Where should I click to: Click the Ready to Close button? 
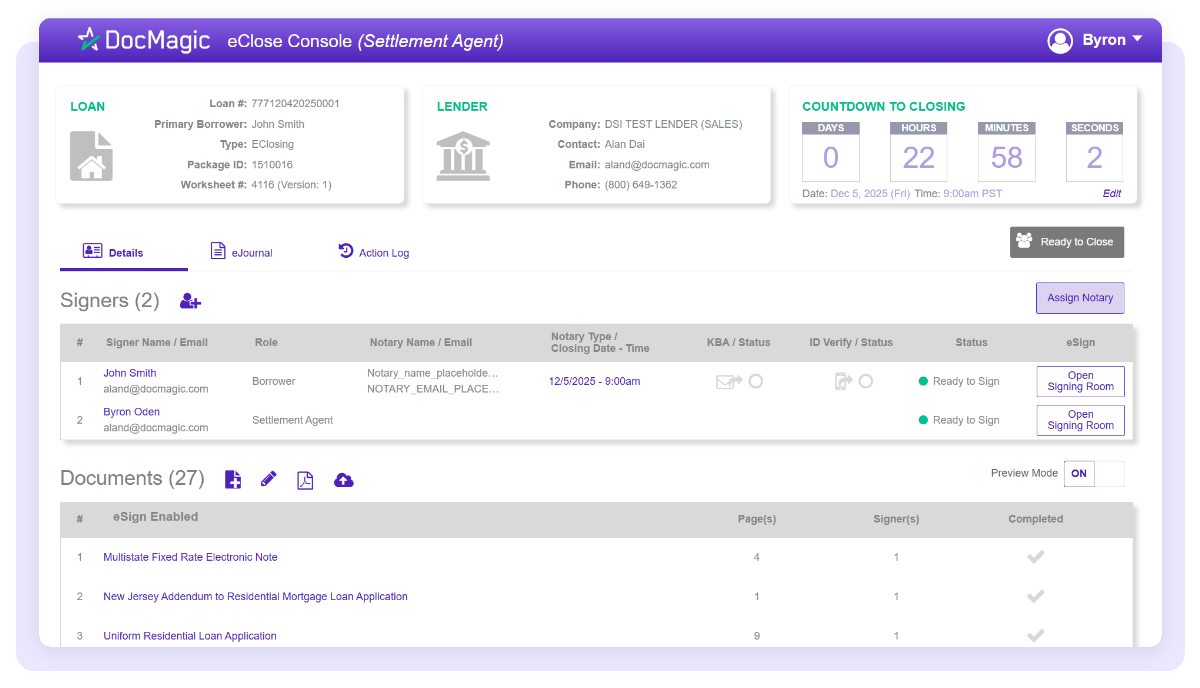click(x=1067, y=242)
